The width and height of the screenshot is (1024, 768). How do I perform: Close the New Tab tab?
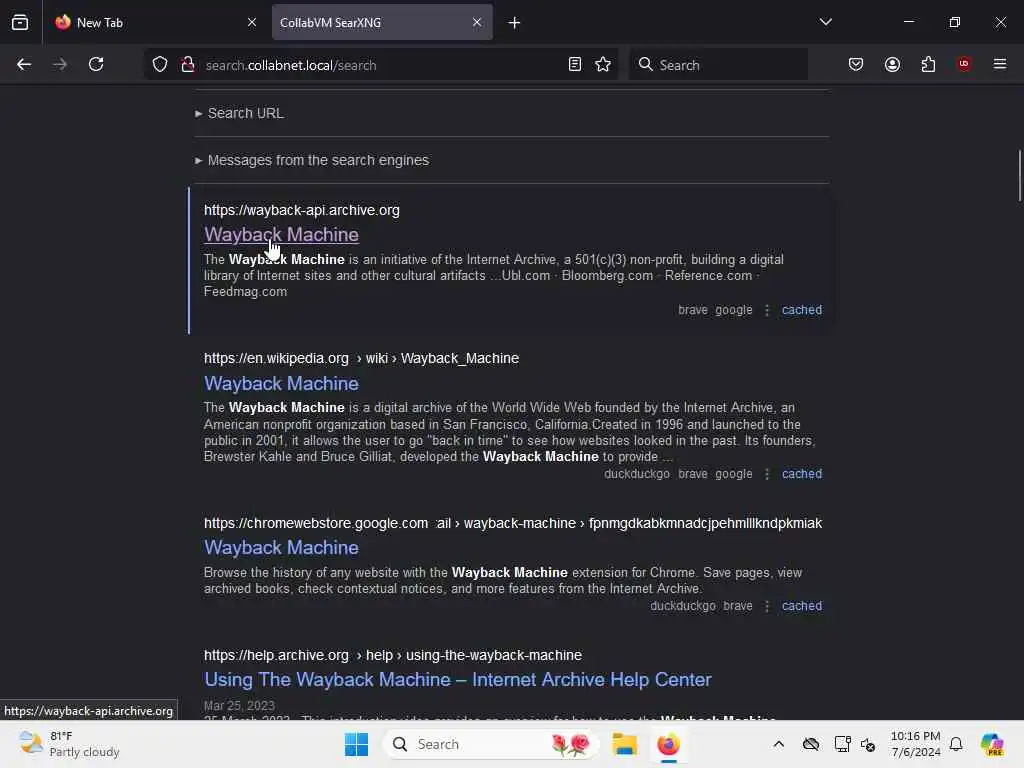tap(252, 22)
